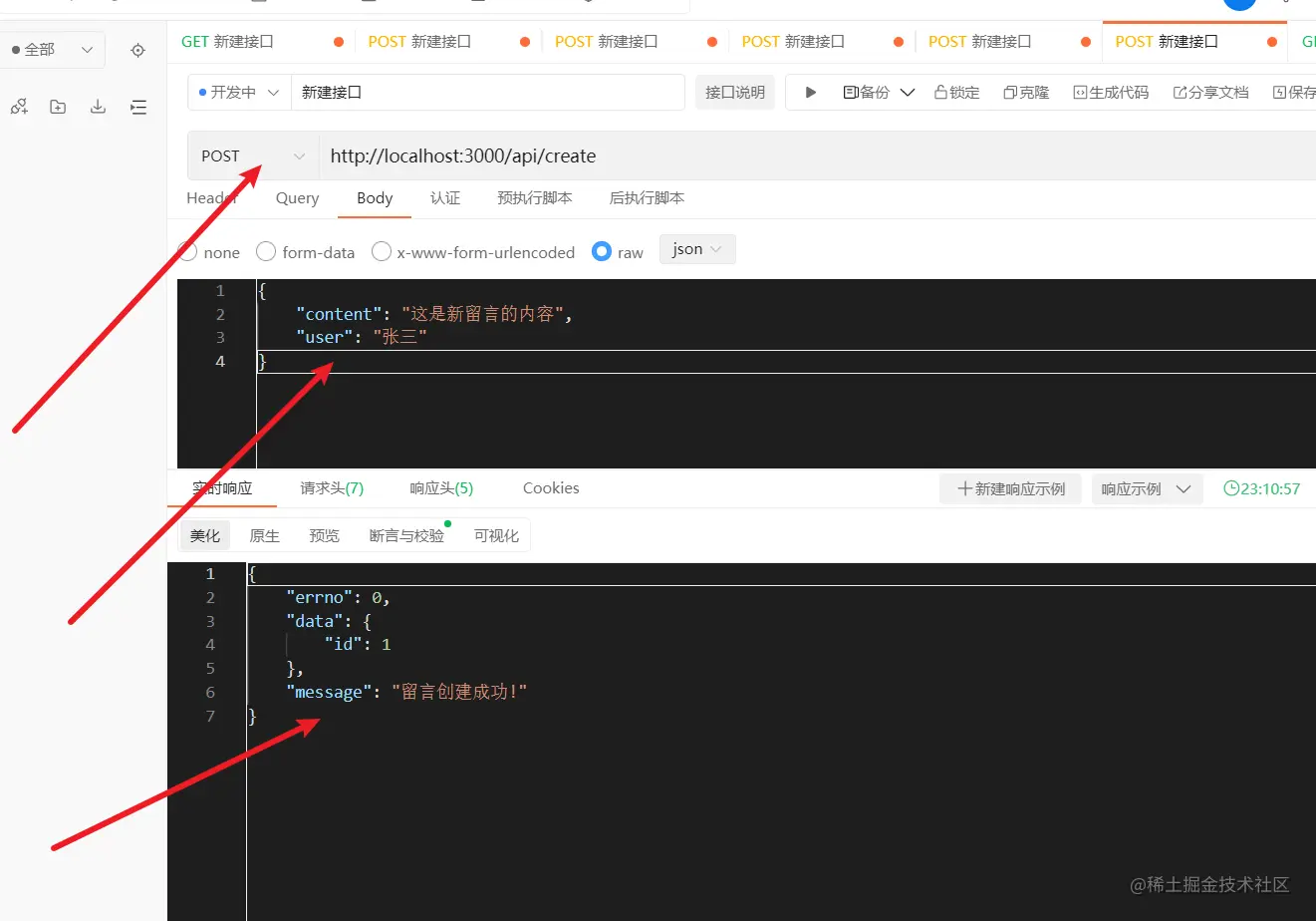Click the collapse list icon in sidebar

138,107
